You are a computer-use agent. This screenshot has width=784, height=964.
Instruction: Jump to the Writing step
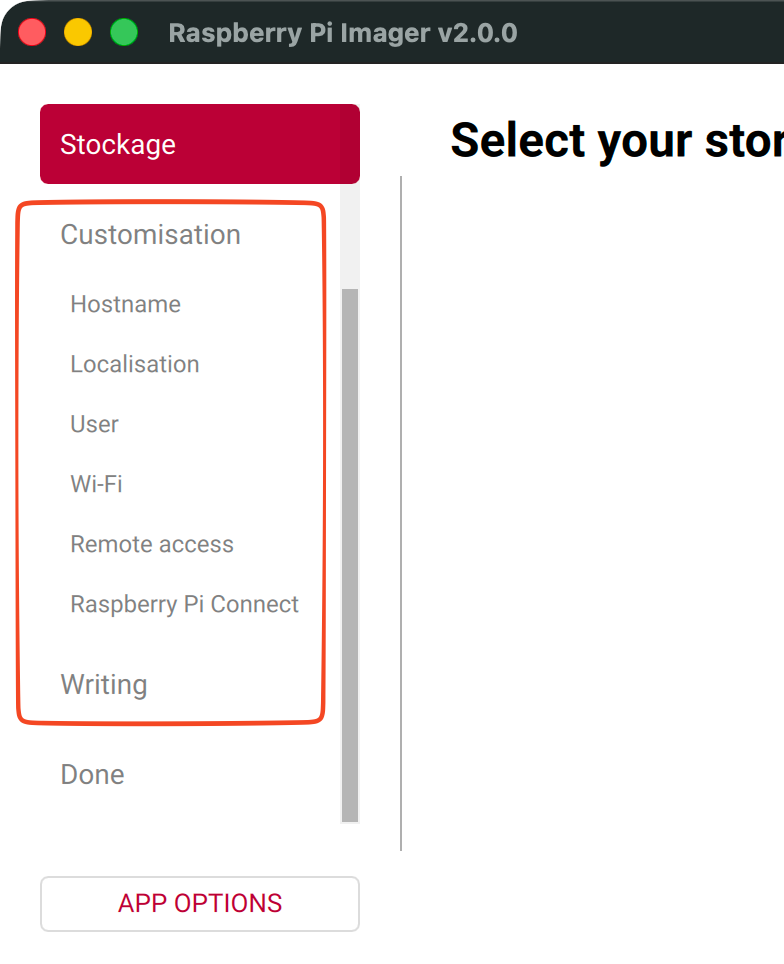pos(103,685)
